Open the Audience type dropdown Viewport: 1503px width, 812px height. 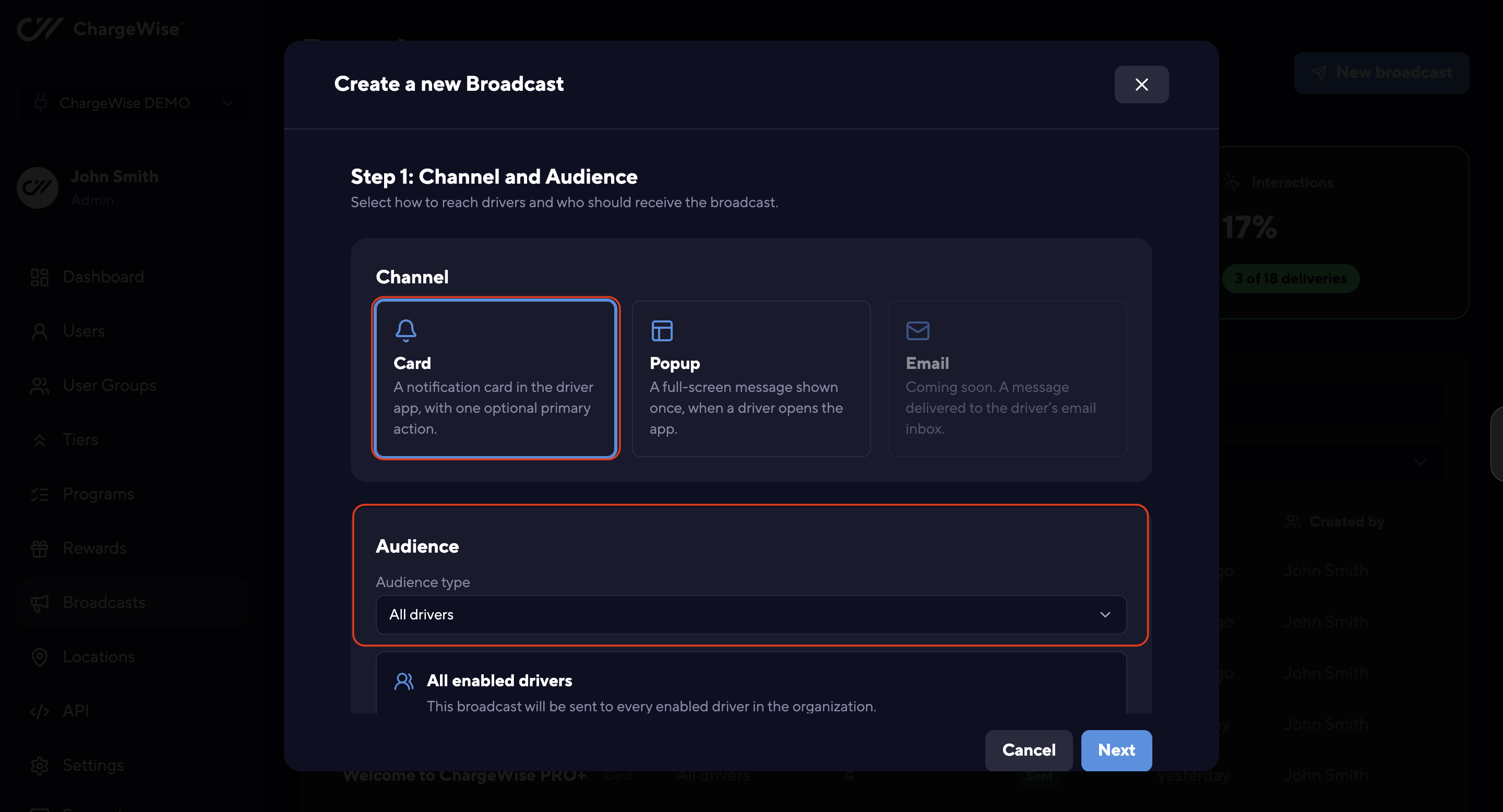click(x=751, y=614)
